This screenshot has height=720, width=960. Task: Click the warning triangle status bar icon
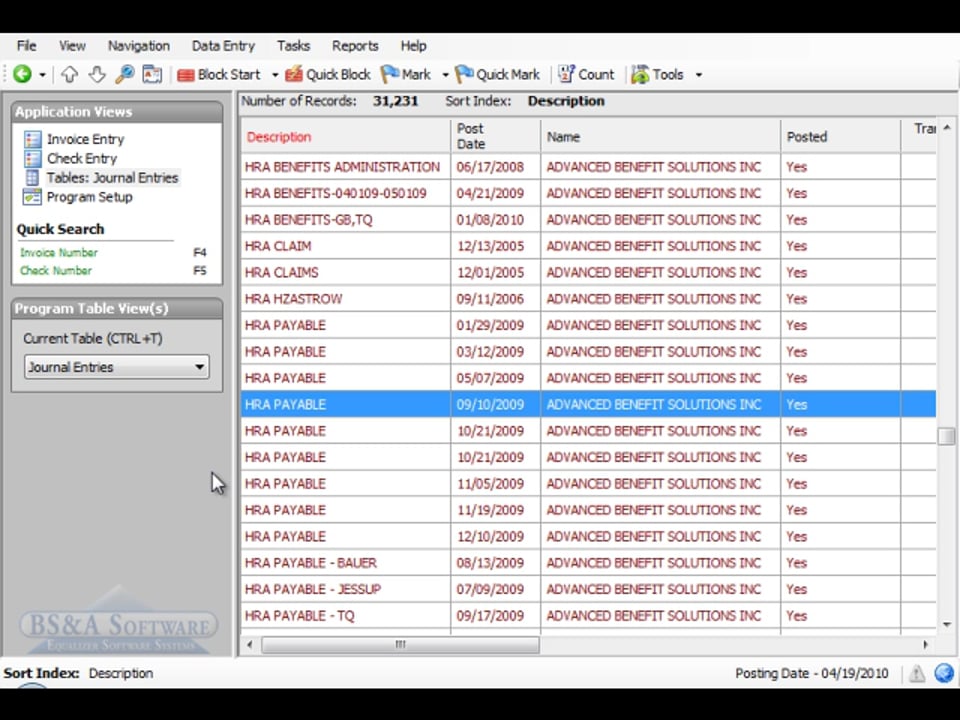tap(916, 673)
